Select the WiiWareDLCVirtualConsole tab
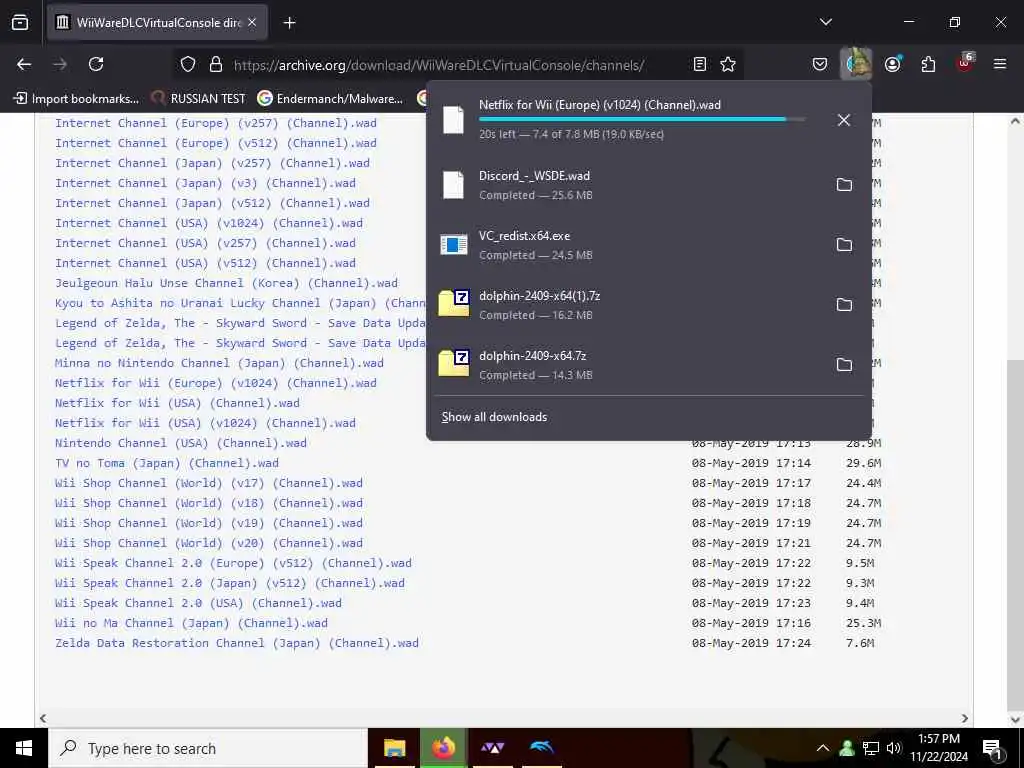This screenshot has width=1024, height=768. click(x=157, y=22)
